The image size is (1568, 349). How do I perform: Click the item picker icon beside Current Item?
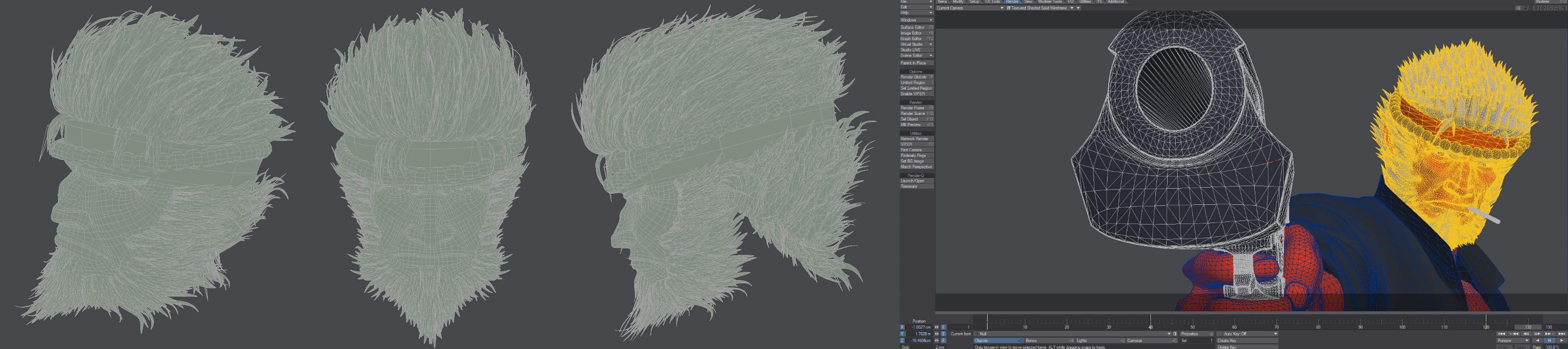(1175, 334)
